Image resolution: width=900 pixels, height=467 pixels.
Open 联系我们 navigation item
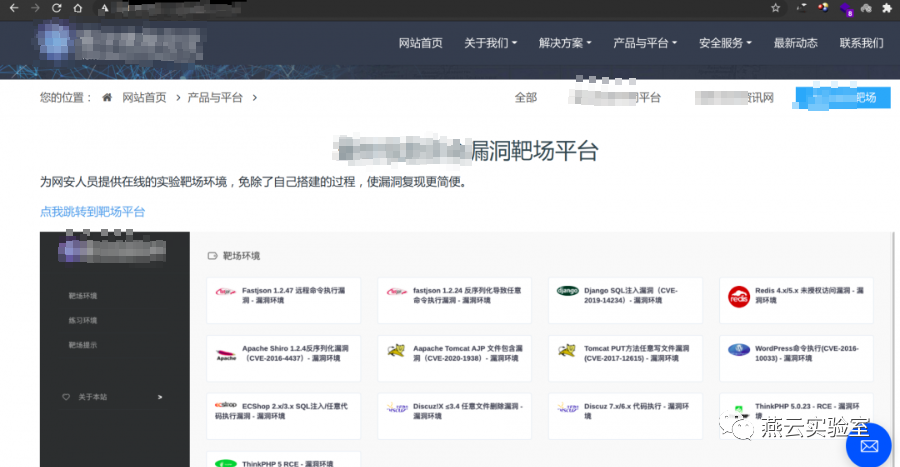click(x=862, y=43)
